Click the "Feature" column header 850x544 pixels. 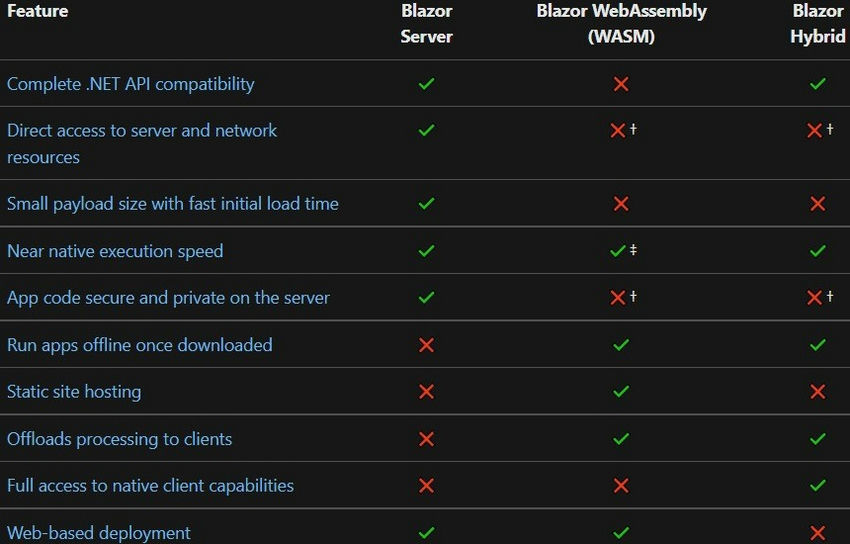[38, 12]
